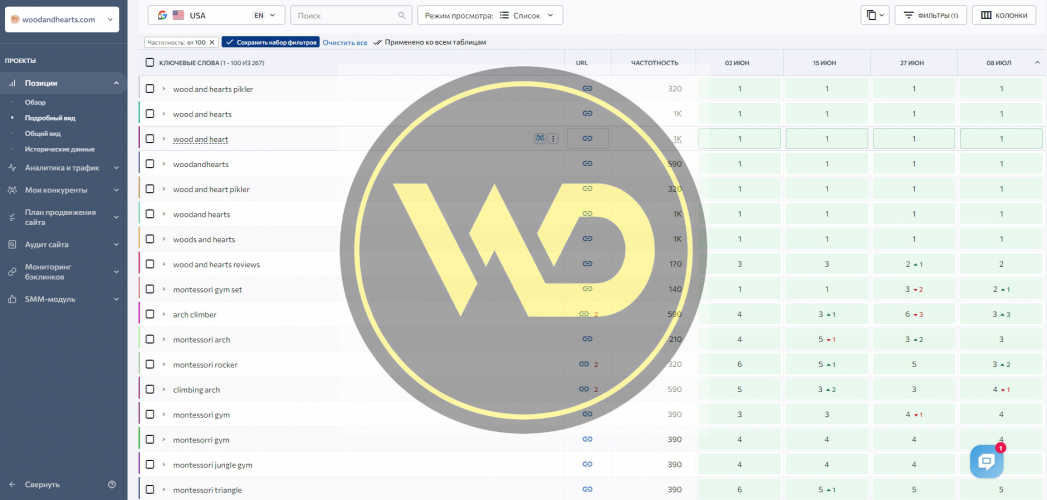Click the search magnifier icon
The height and width of the screenshot is (500, 1047).
(402, 16)
